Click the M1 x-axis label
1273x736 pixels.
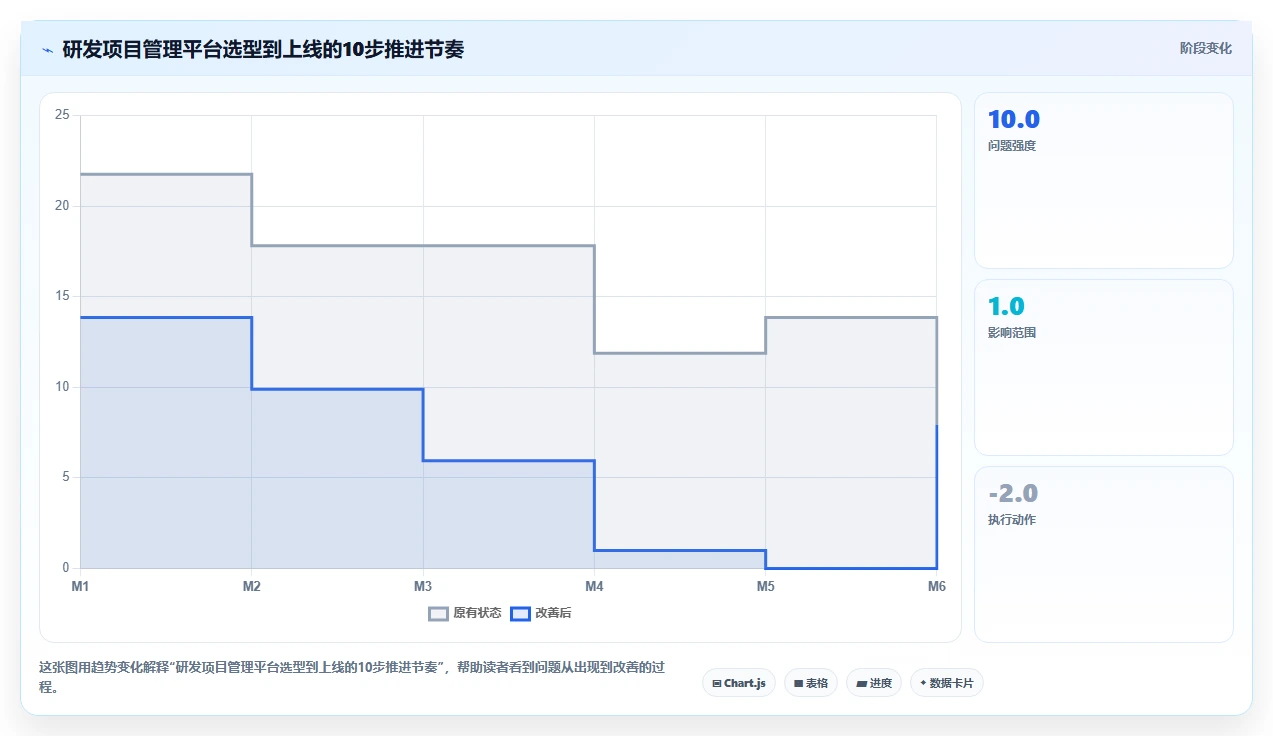coord(80,586)
